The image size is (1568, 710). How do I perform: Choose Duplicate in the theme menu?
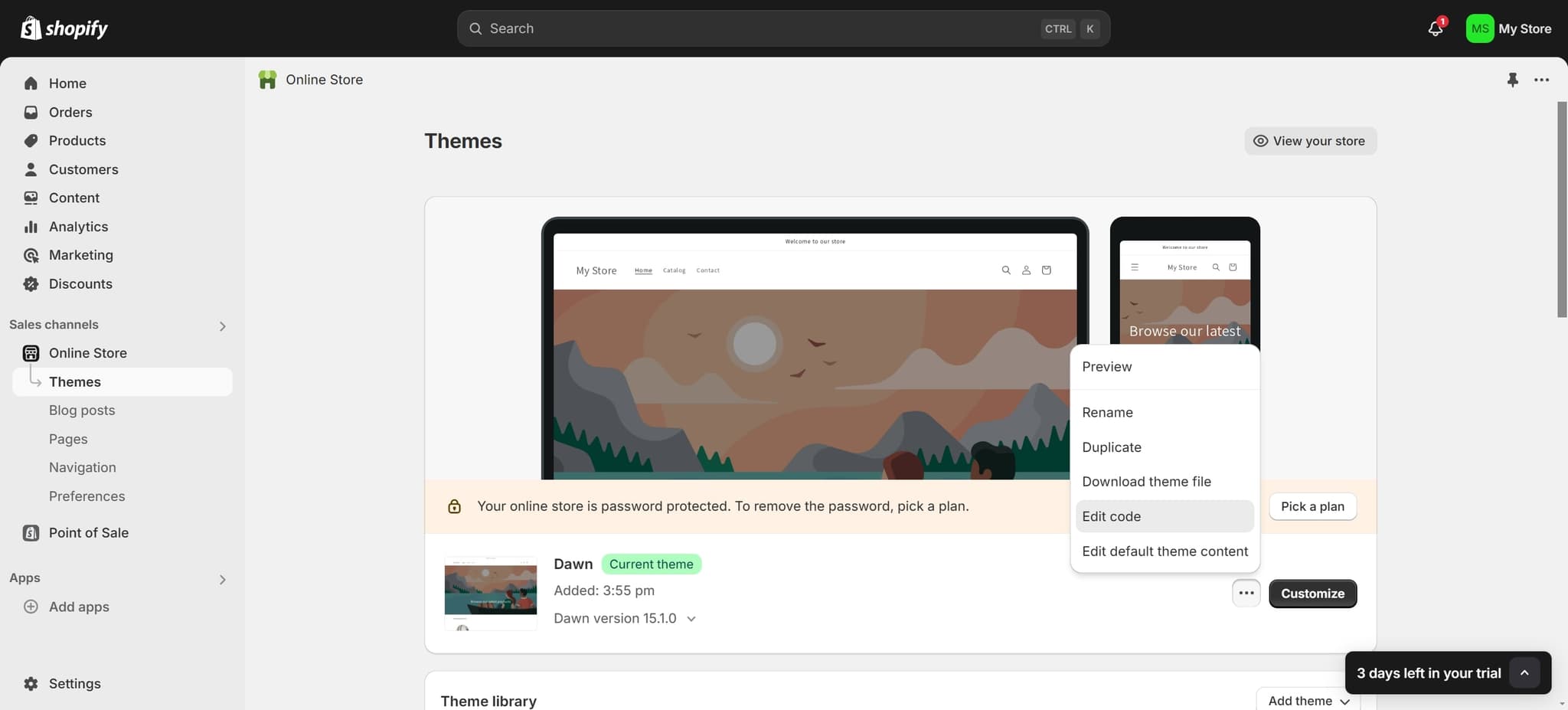click(x=1111, y=447)
